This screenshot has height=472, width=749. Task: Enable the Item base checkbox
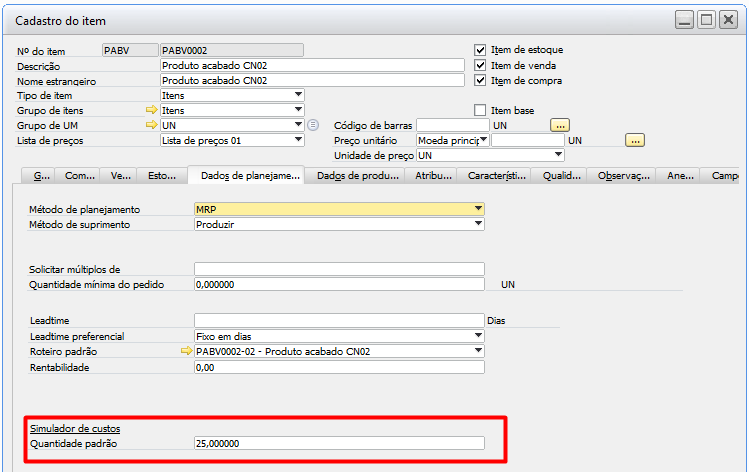pyautogui.click(x=480, y=110)
